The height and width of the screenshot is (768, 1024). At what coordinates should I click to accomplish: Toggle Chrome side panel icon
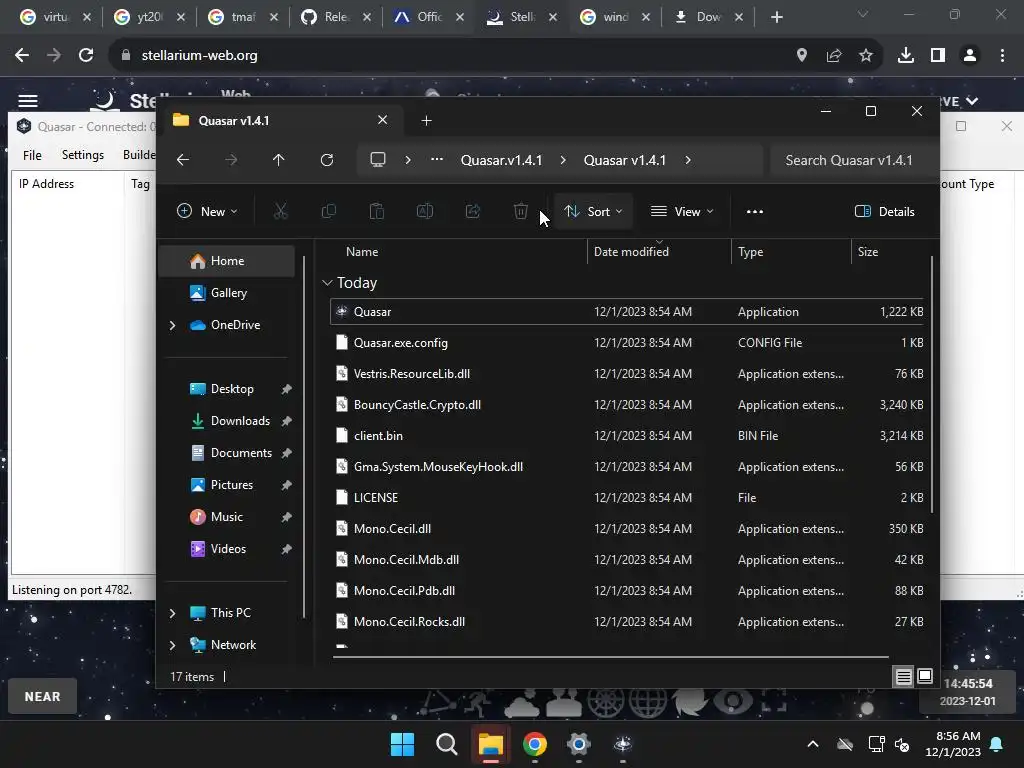(938, 56)
